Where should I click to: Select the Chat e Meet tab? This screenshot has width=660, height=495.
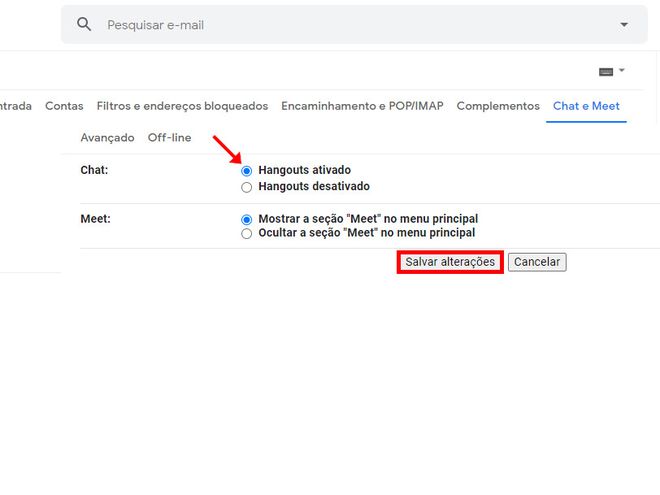click(x=586, y=106)
